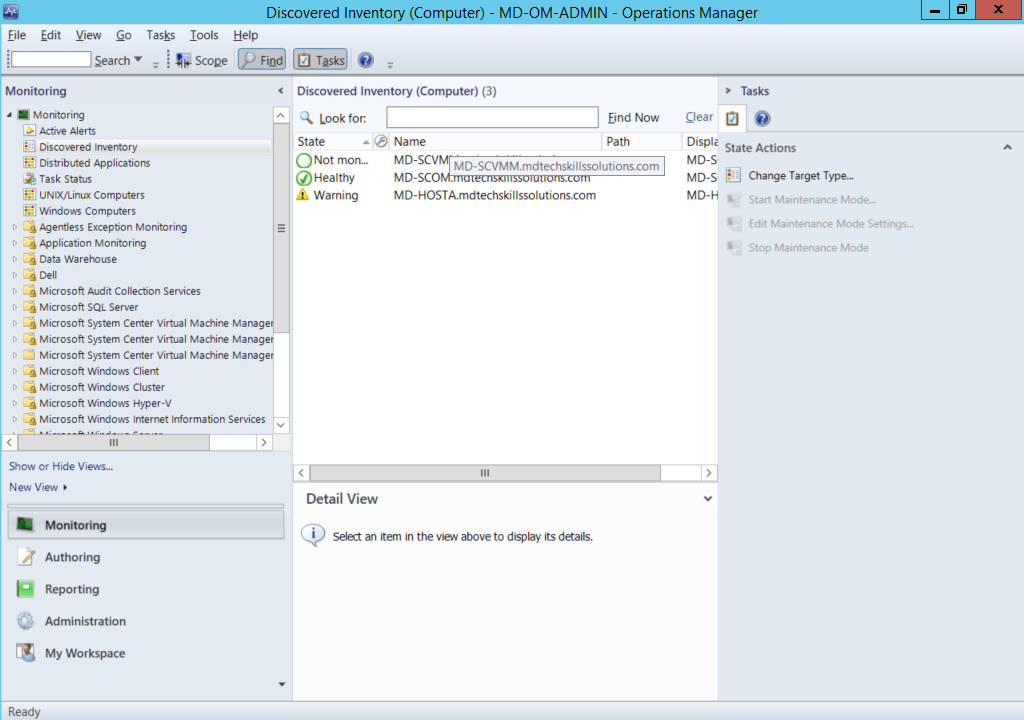Click the Tasks pane clipboard icon
The image size is (1024, 720).
tap(732, 118)
